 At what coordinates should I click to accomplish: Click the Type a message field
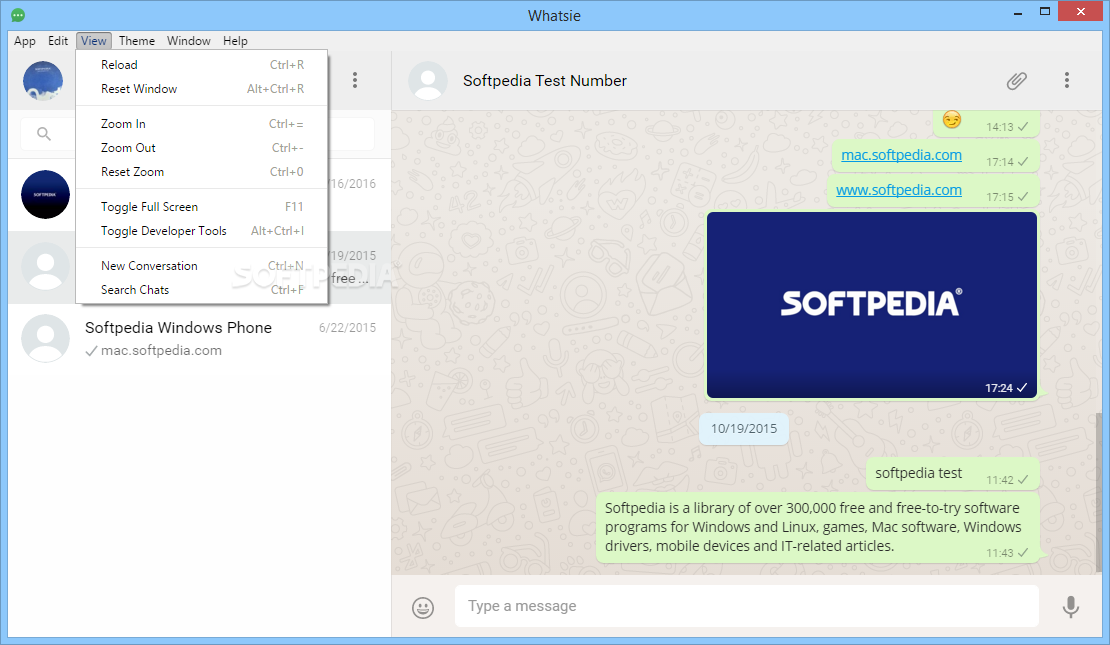coord(747,606)
